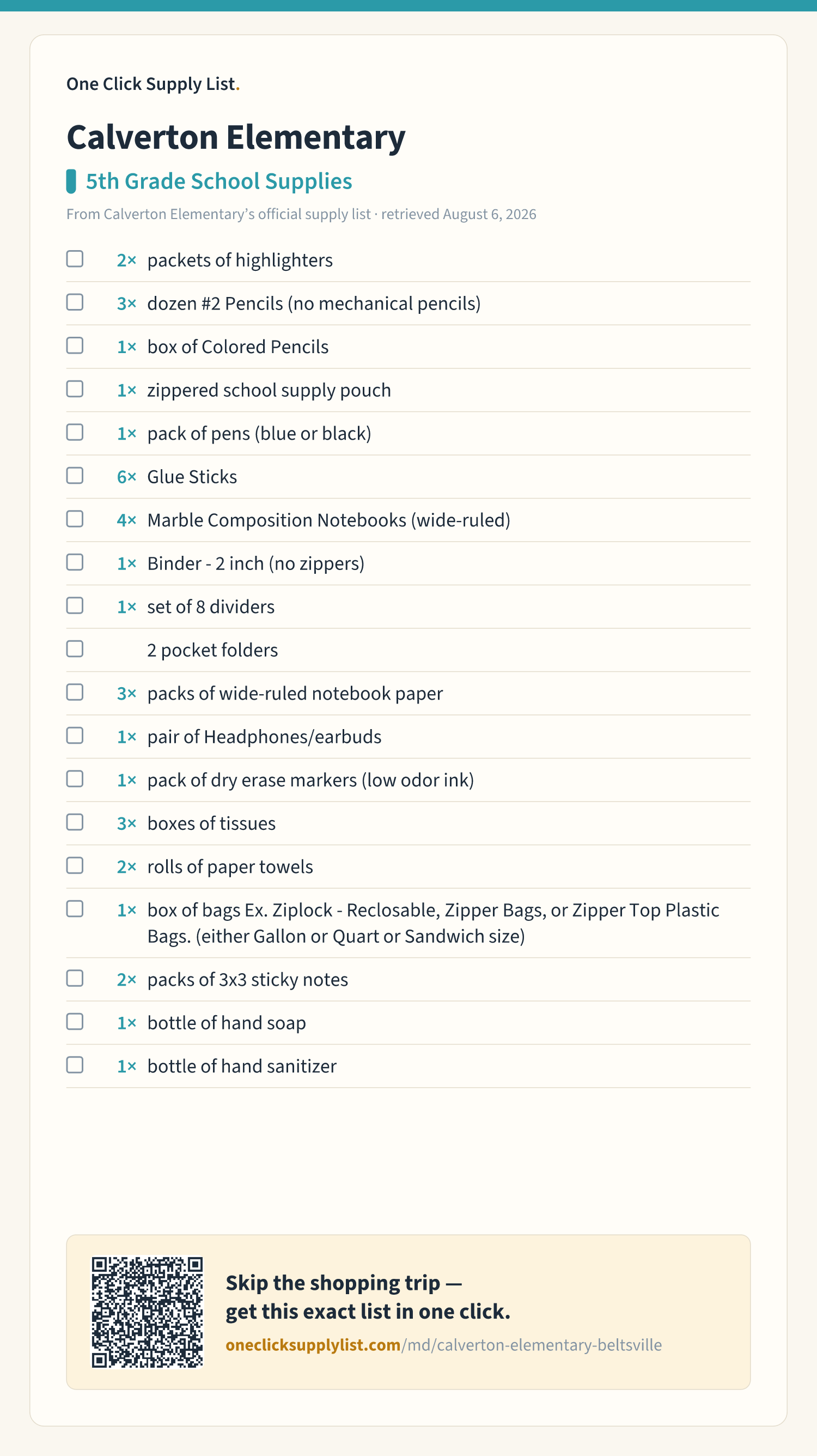Tick the pack of pens checkbox

(75, 433)
